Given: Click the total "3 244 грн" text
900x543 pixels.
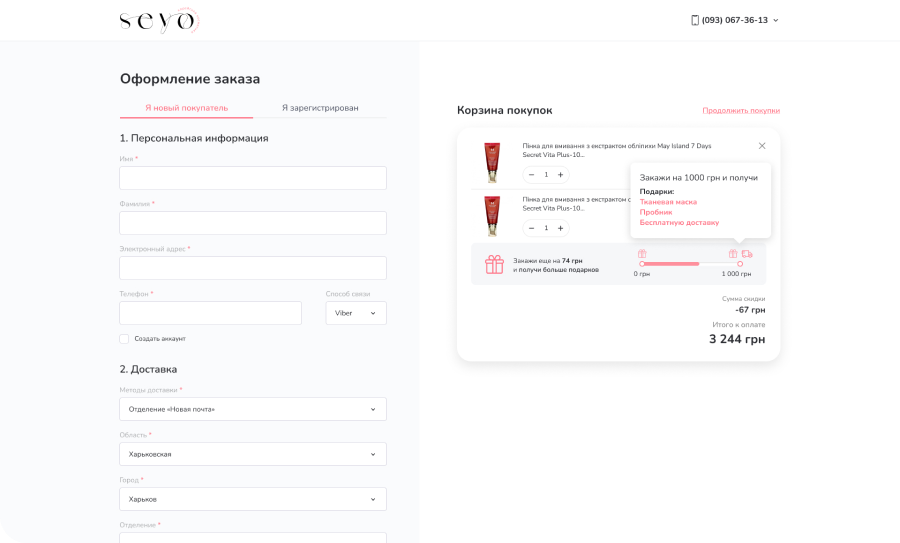Looking at the screenshot, I should 737,339.
